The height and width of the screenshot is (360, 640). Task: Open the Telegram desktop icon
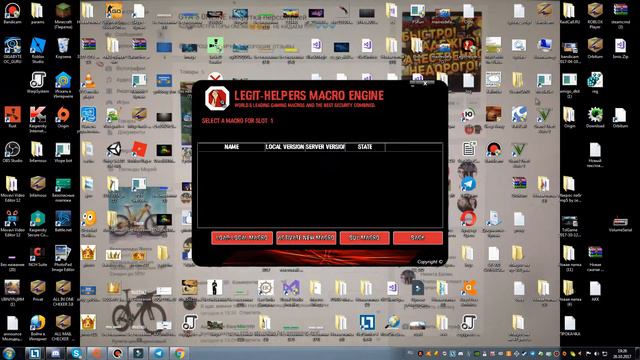coord(468,184)
